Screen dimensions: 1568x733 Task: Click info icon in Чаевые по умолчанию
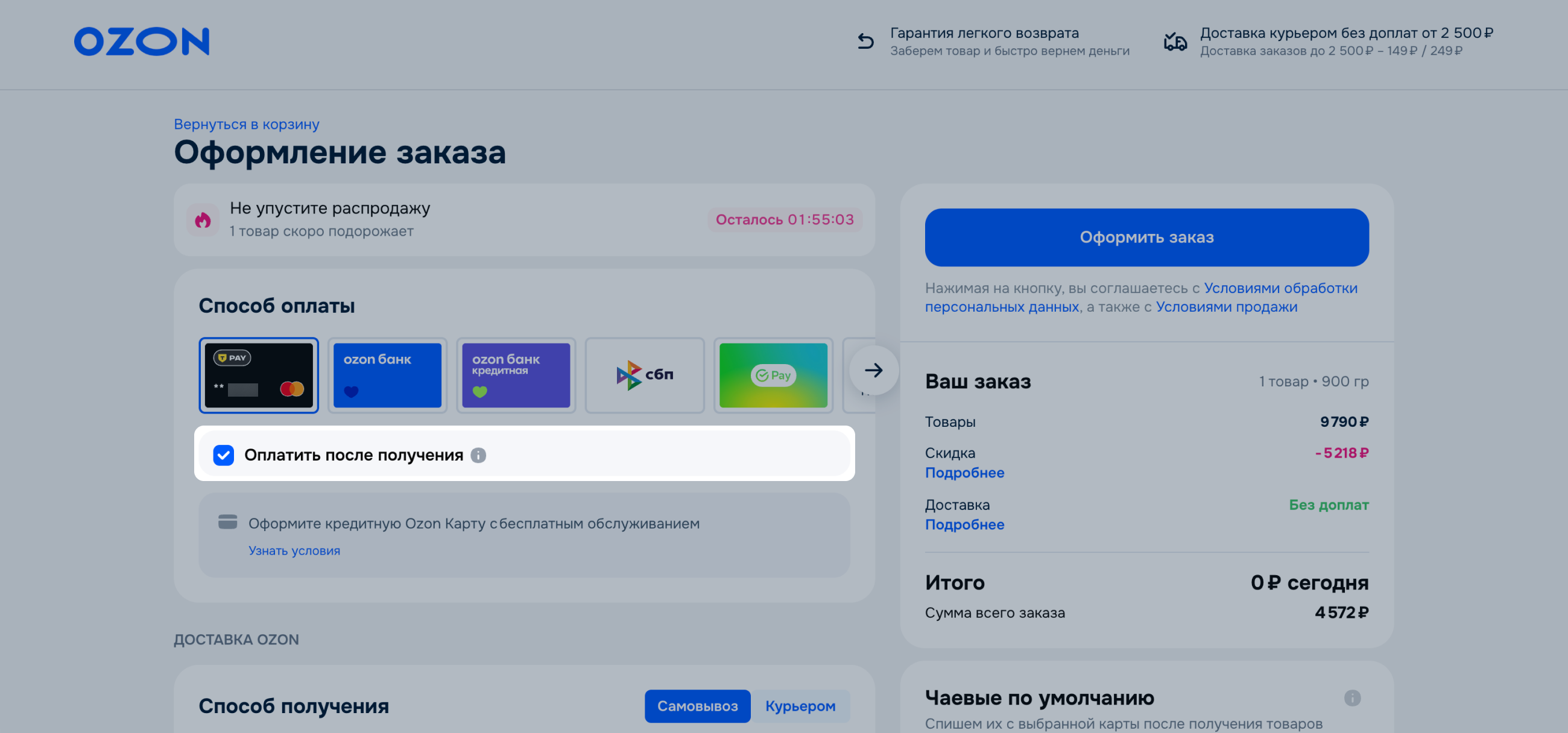point(1352,697)
